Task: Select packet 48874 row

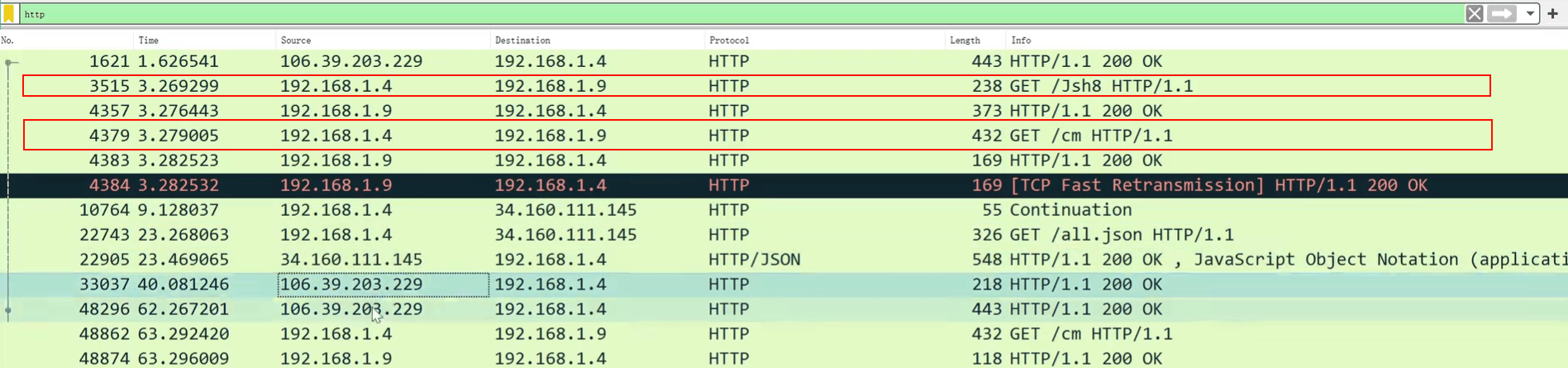Action: click(x=784, y=358)
